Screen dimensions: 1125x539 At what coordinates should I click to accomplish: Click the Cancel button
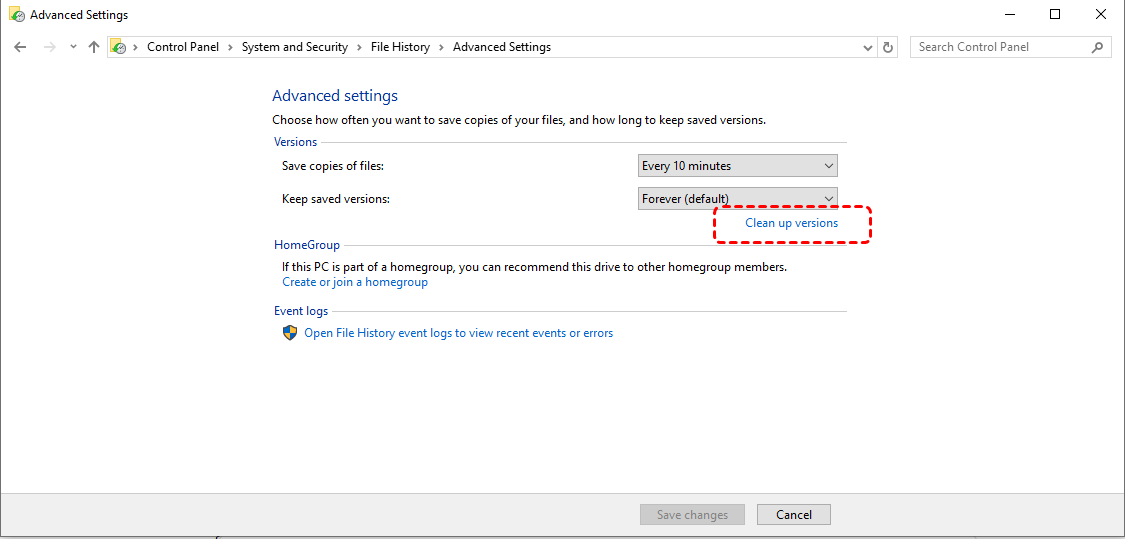794,515
